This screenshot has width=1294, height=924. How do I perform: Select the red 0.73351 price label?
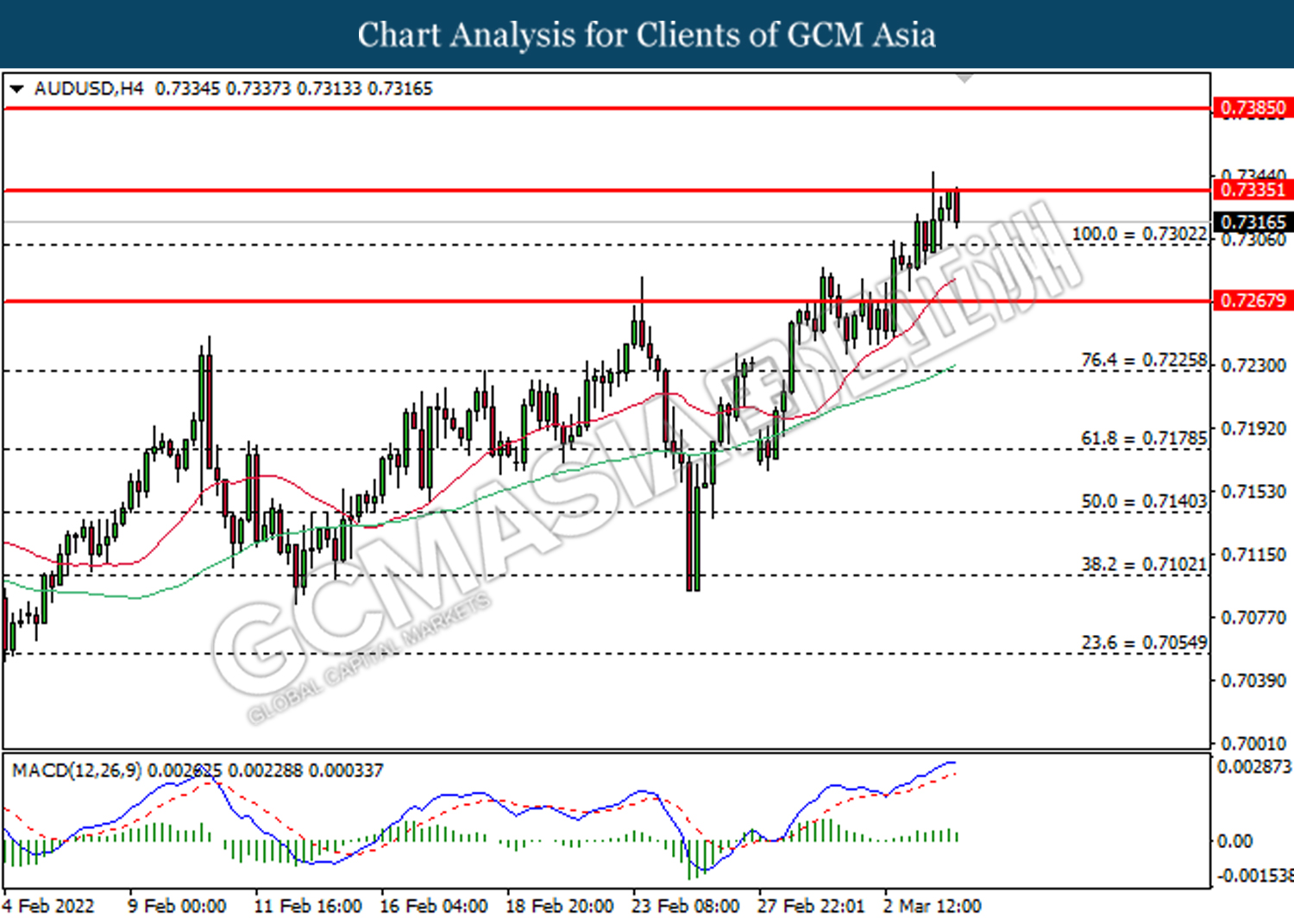[x=1253, y=190]
